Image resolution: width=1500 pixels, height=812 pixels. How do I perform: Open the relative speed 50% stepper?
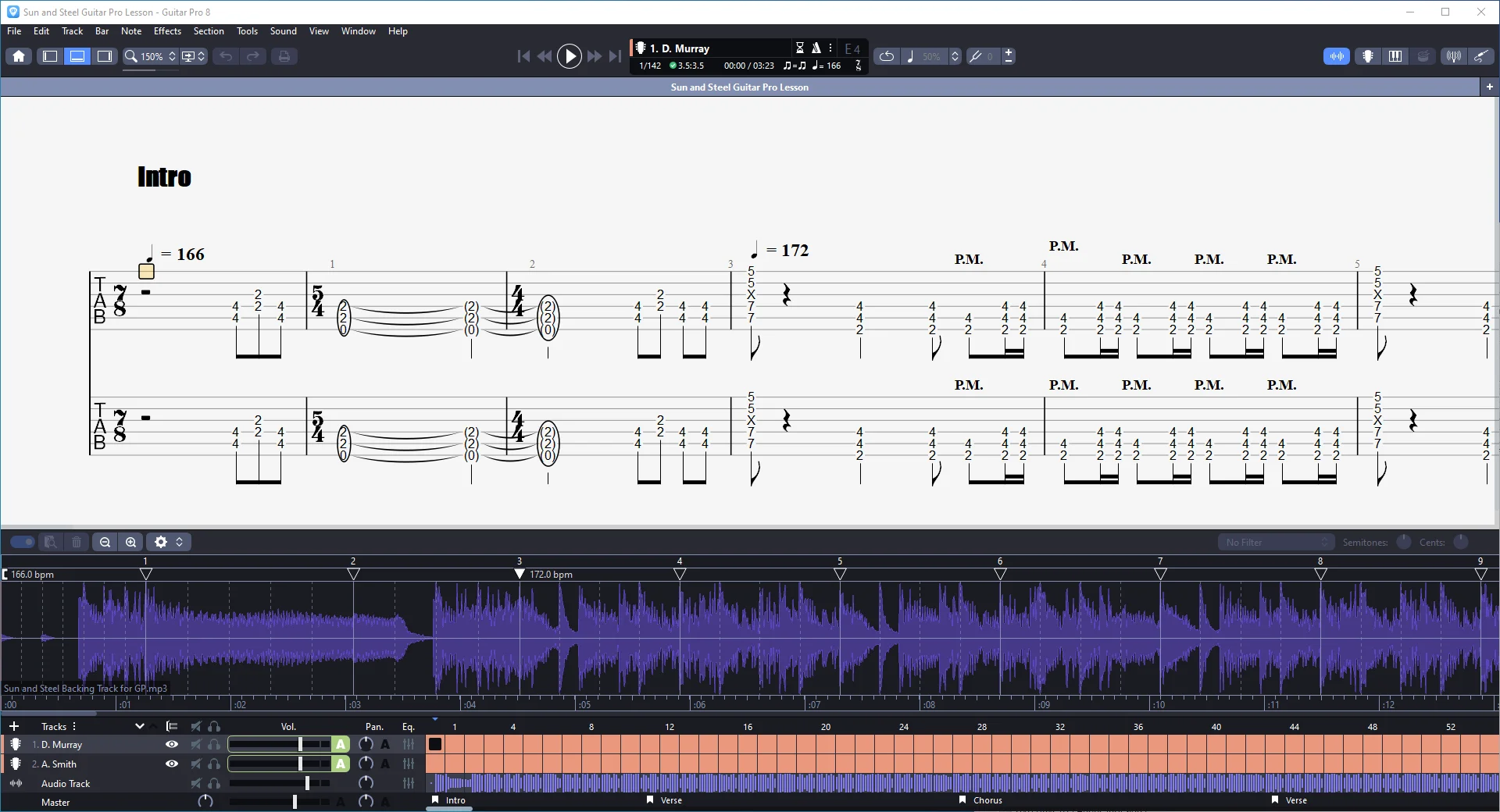955,56
